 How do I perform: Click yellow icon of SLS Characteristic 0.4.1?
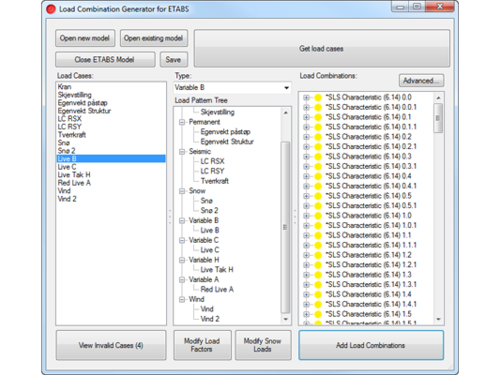[x=318, y=186]
